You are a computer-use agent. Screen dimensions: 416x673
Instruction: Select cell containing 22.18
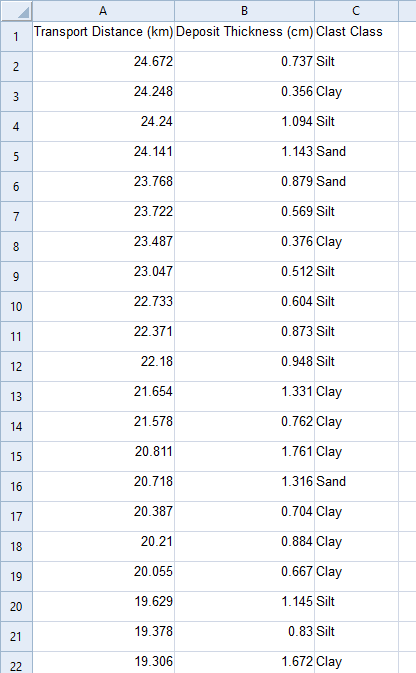pos(103,367)
